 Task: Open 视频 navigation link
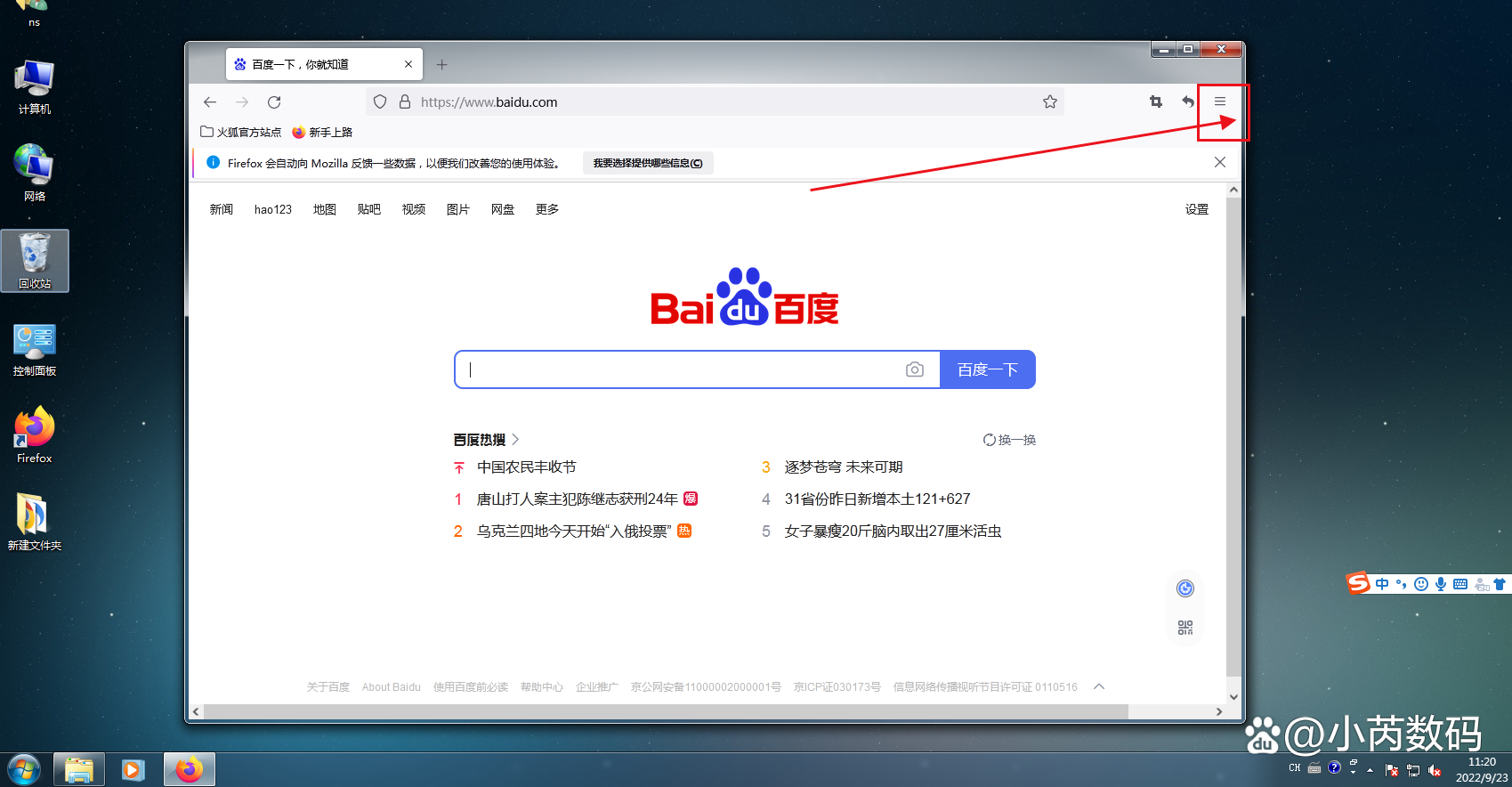[x=414, y=209]
